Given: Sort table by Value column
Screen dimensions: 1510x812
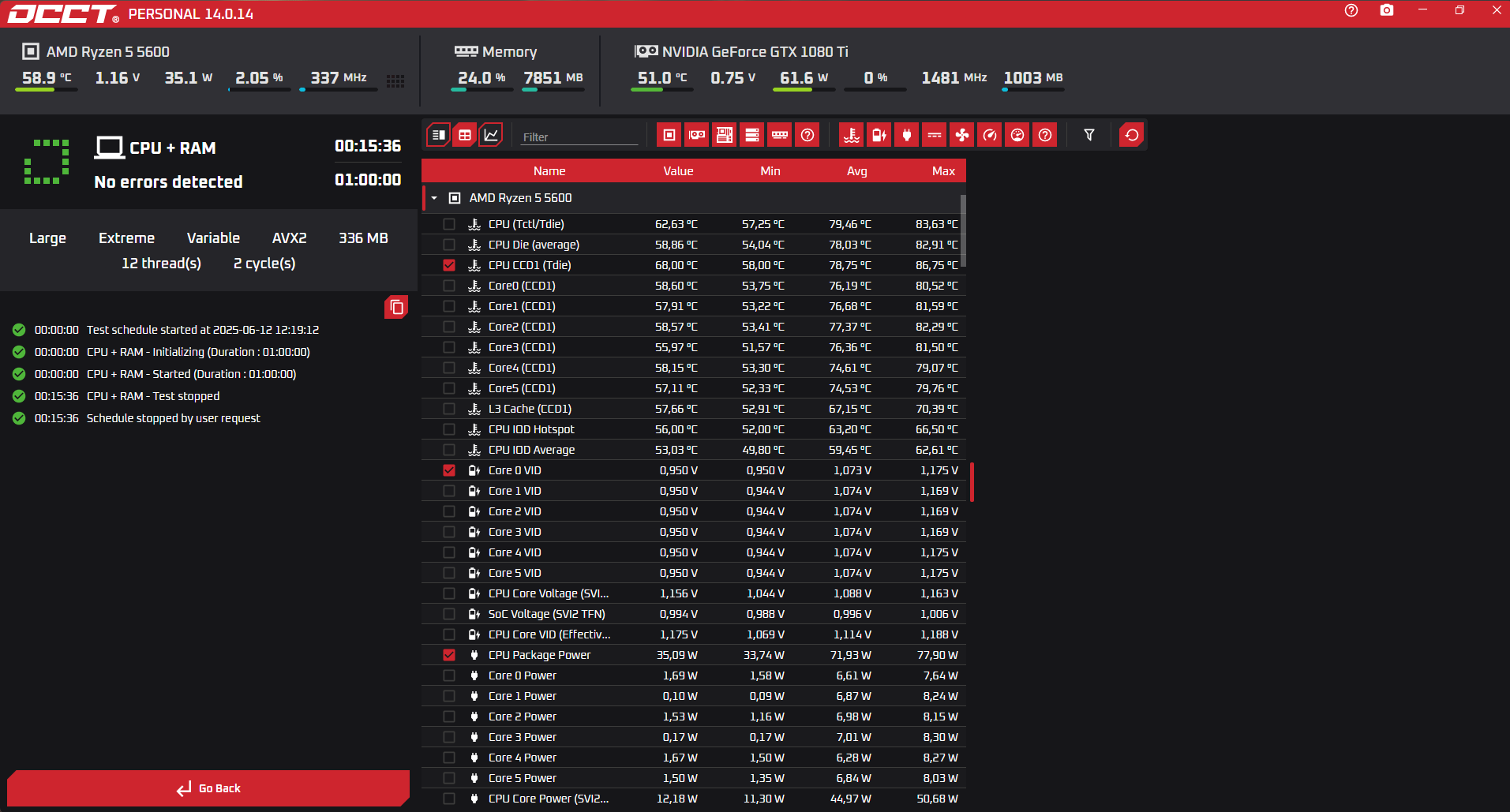Looking at the screenshot, I should (678, 171).
